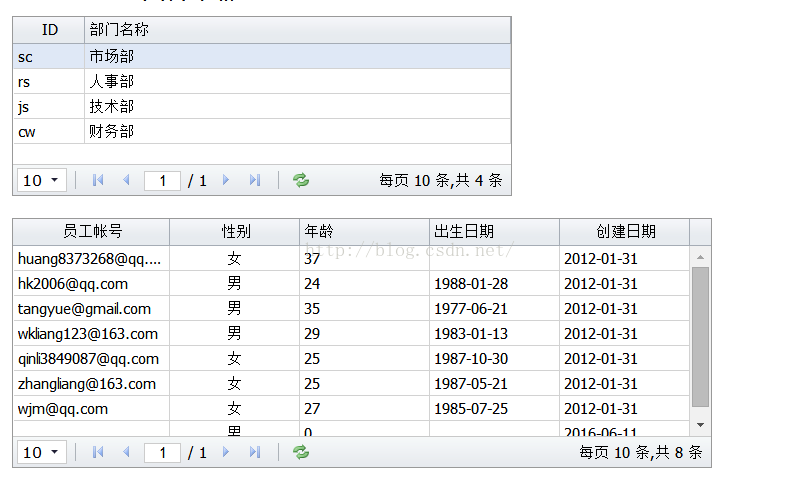
Task: Click birth date 1983-01-13 cell
Action: coord(494,333)
